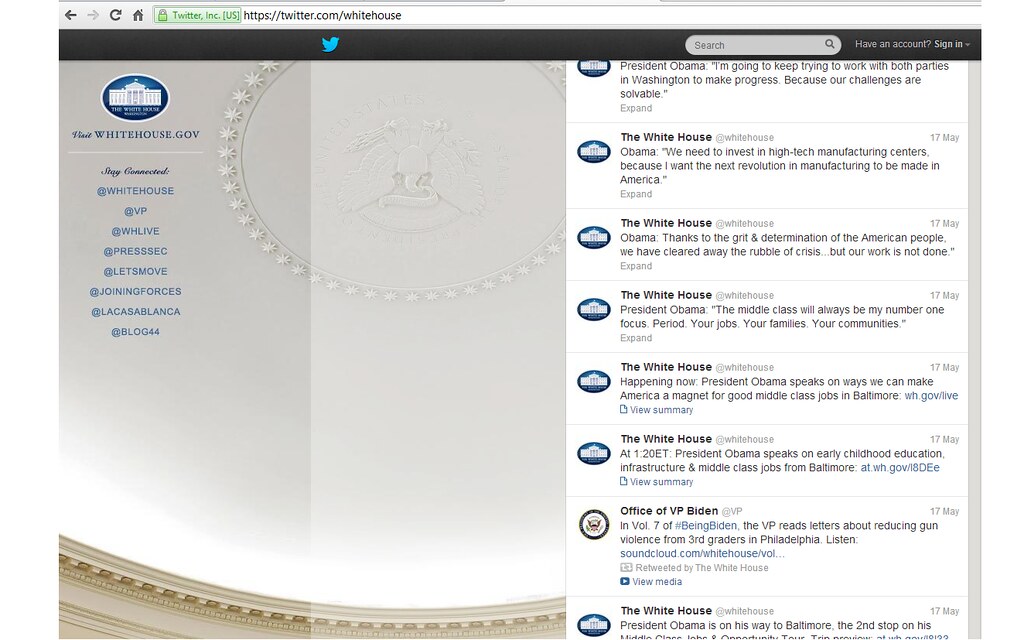The height and width of the screenshot is (640, 1024).
Task: Click 17 May timestamp on VP Biden tweet
Action: tap(944, 511)
